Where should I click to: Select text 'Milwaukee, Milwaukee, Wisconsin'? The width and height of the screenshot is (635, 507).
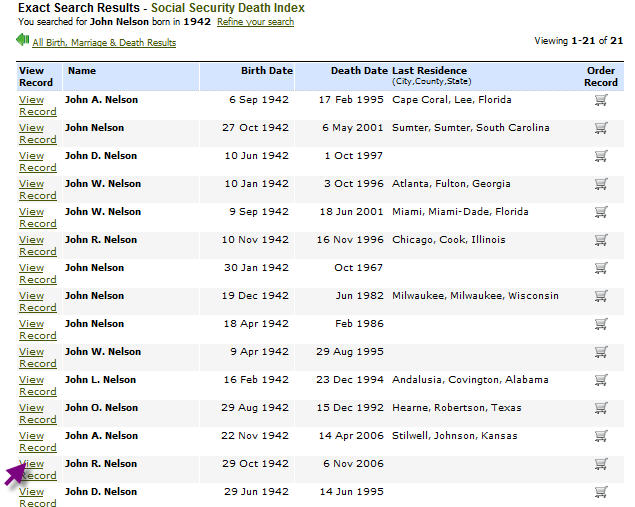tap(475, 296)
